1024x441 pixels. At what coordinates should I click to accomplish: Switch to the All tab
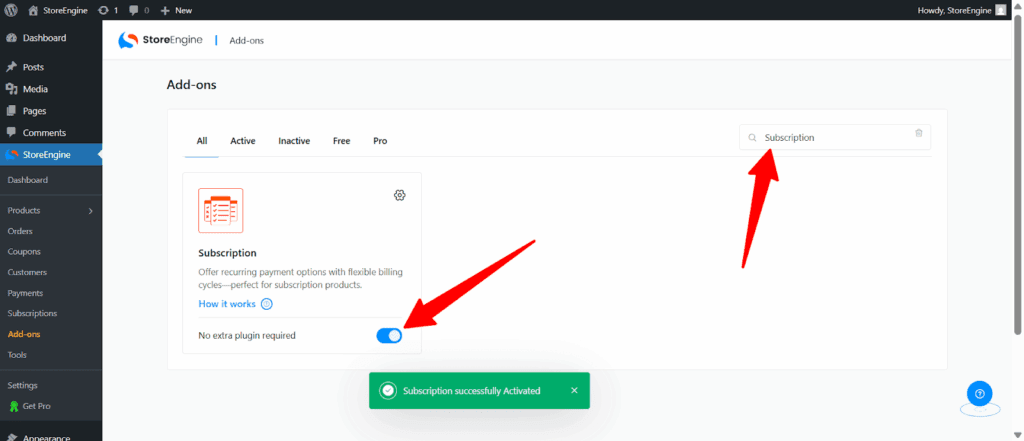(202, 140)
